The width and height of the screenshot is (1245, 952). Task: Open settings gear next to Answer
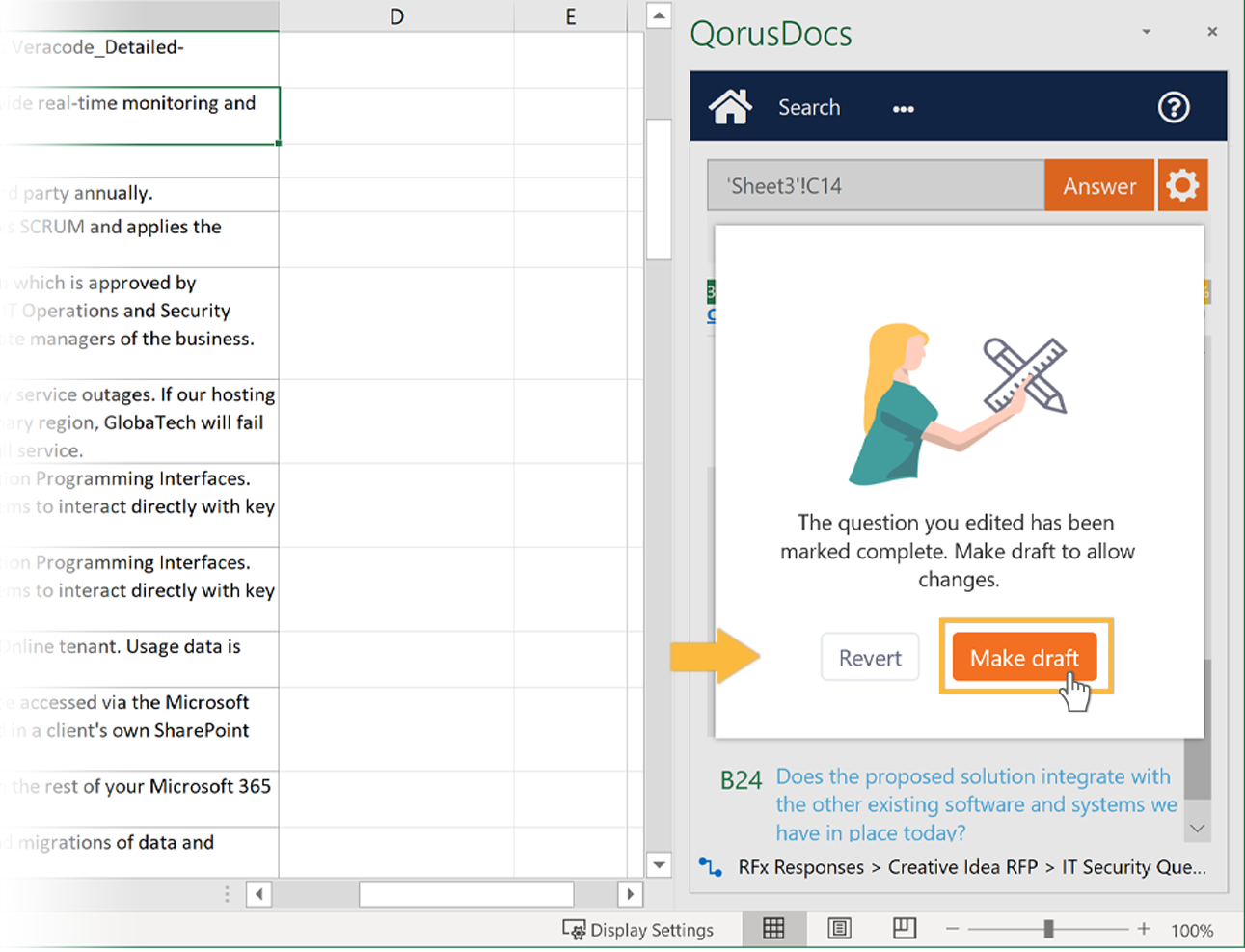tap(1182, 185)
